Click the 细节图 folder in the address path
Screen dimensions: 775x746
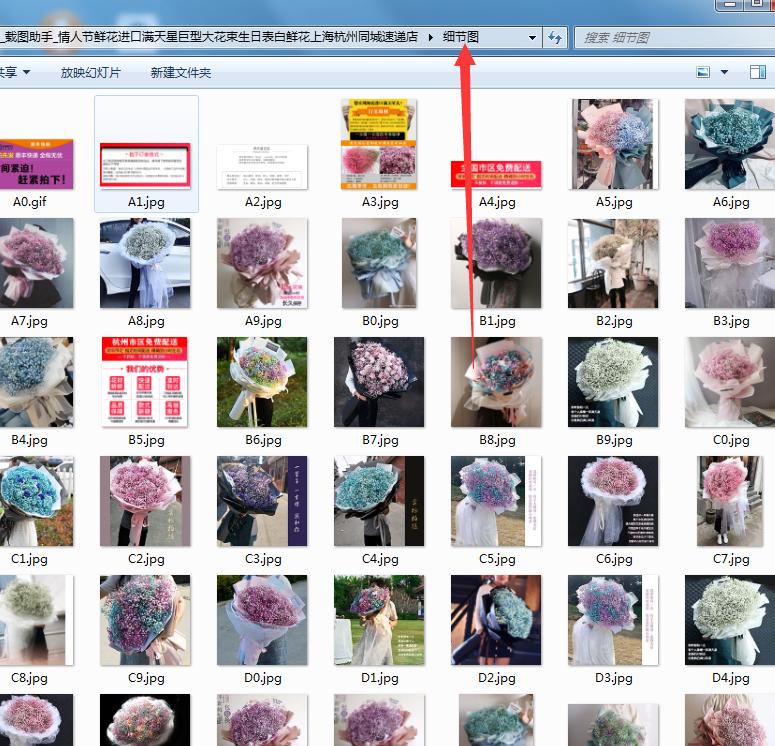pyautogui.click(x=460, y=37)
